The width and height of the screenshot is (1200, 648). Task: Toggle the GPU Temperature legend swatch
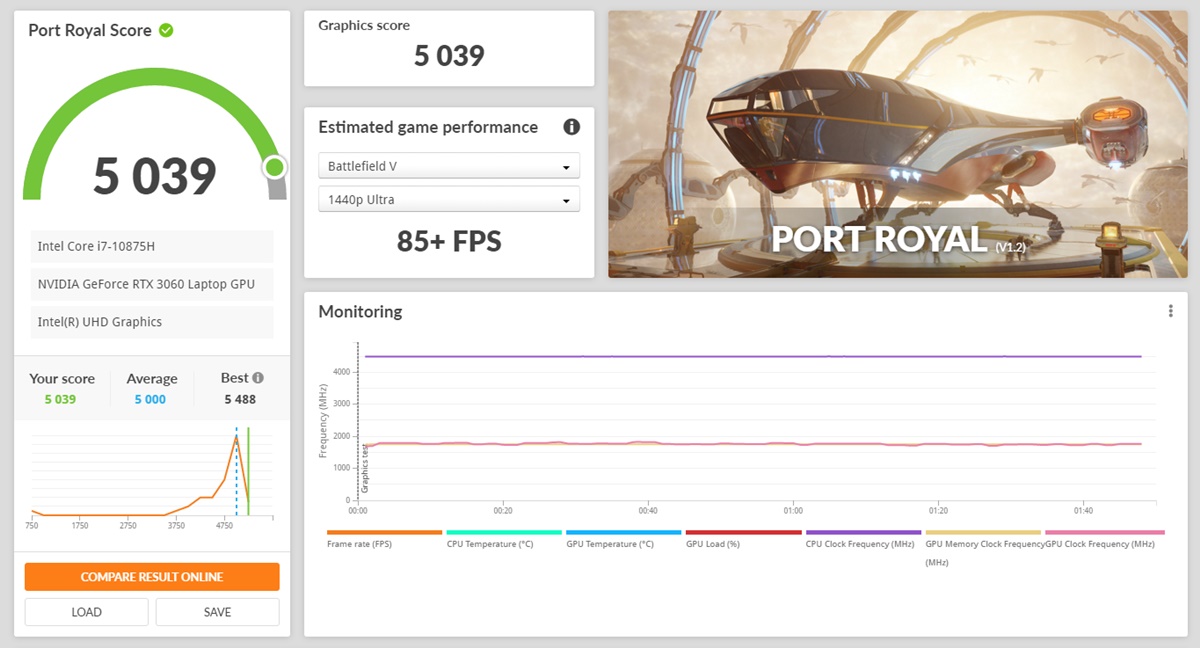pyautogui.click(x=623, y=532)
